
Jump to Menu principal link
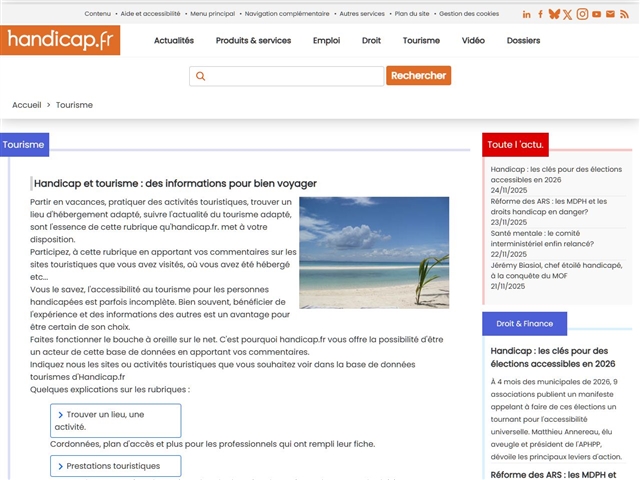[213, 13]
